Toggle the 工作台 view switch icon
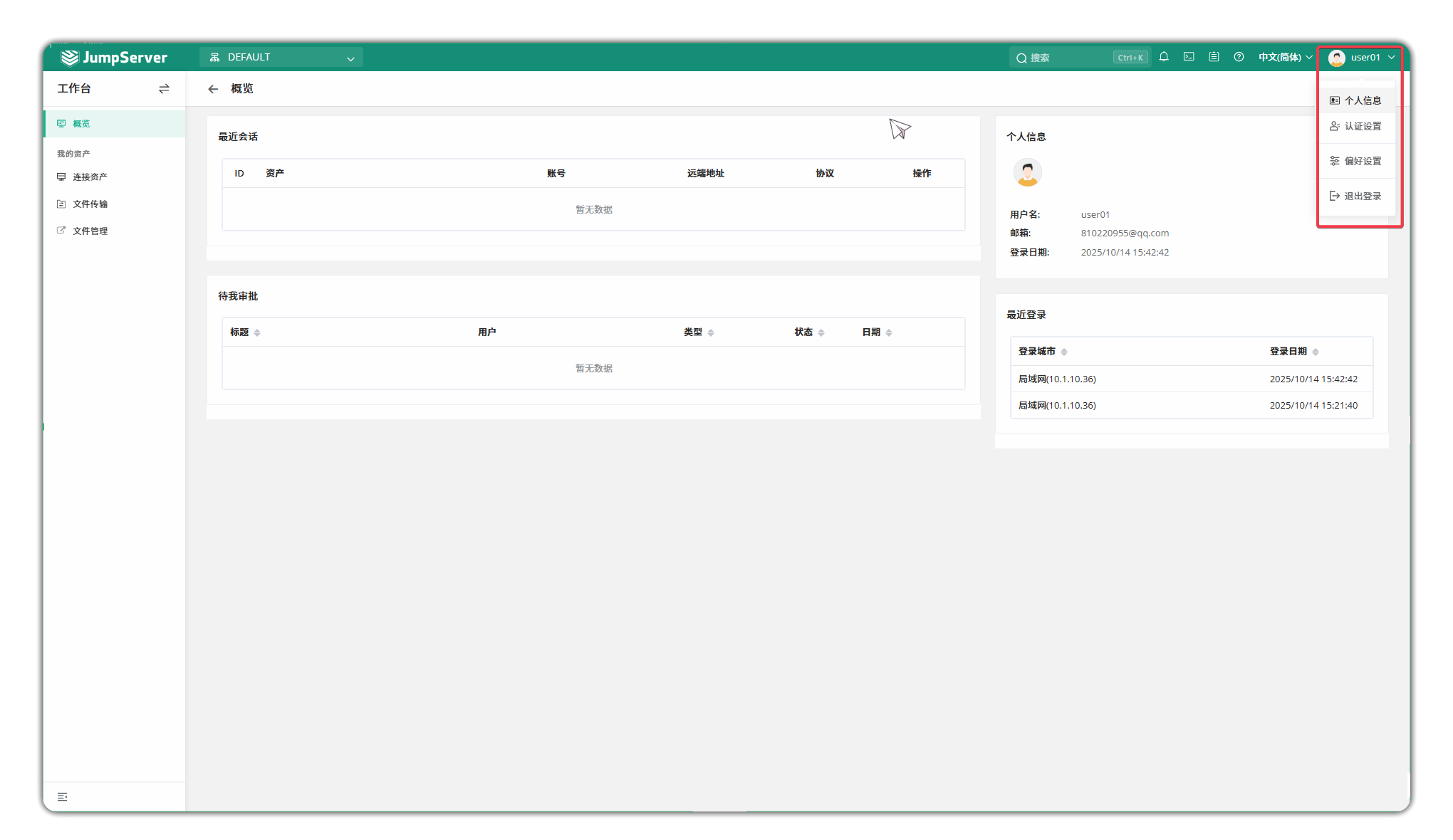 [164, 89]
